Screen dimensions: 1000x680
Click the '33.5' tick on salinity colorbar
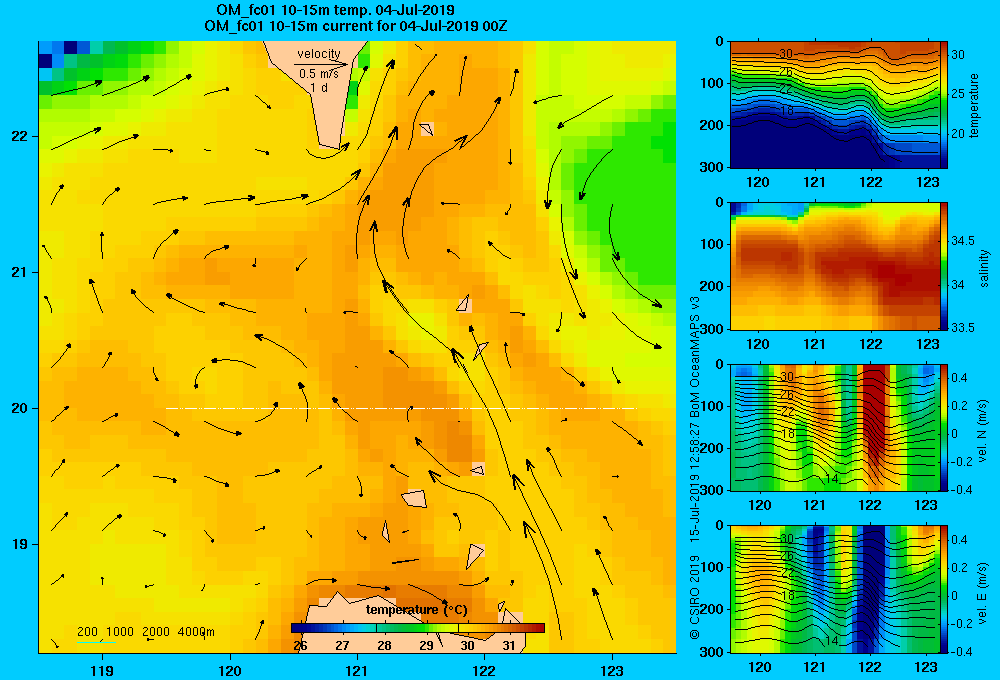[x=963, y=327]
